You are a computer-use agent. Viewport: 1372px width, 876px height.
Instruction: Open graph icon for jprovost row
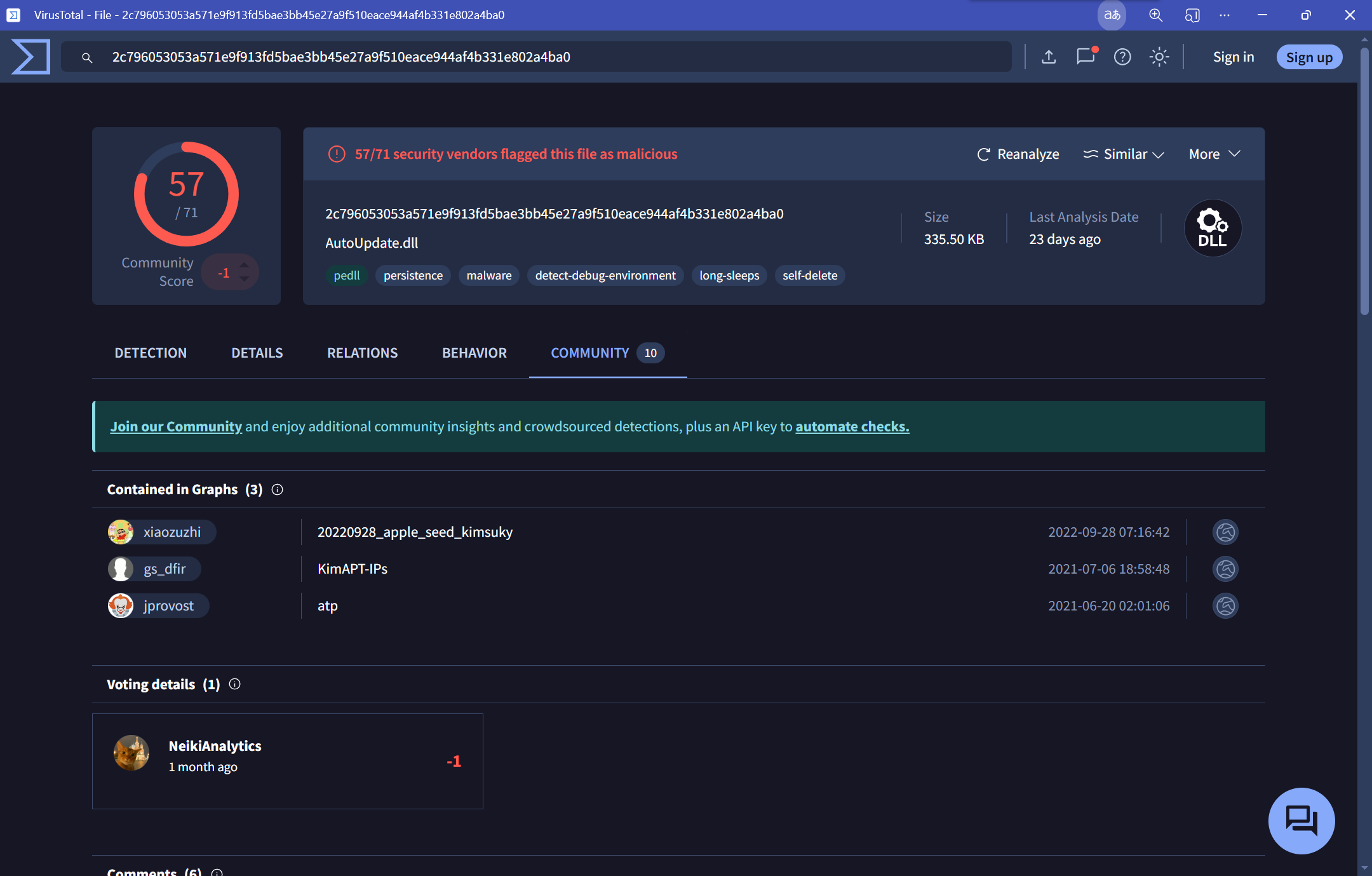(x=1225, y=606)
